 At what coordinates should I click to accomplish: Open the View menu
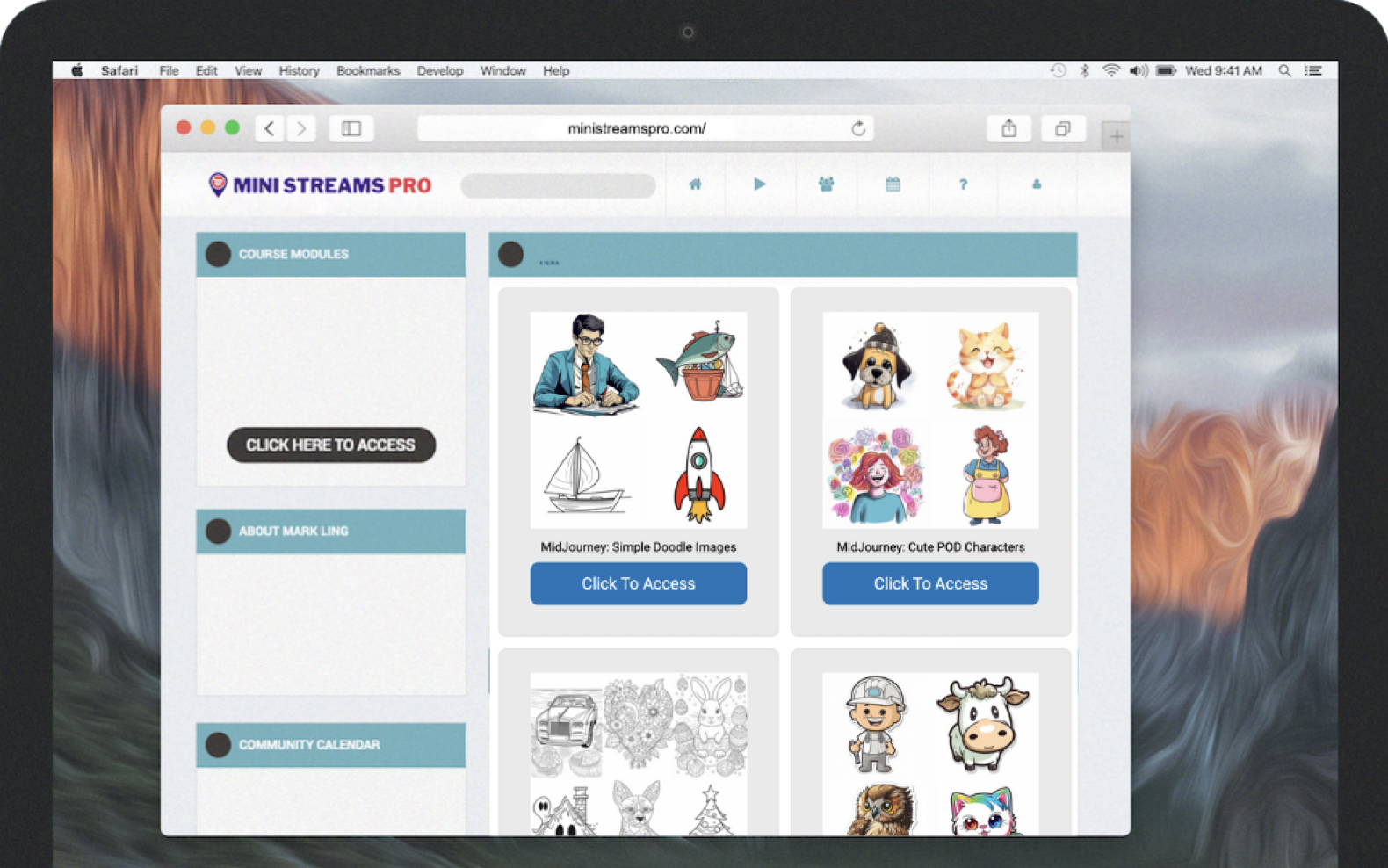click(248, 70)
